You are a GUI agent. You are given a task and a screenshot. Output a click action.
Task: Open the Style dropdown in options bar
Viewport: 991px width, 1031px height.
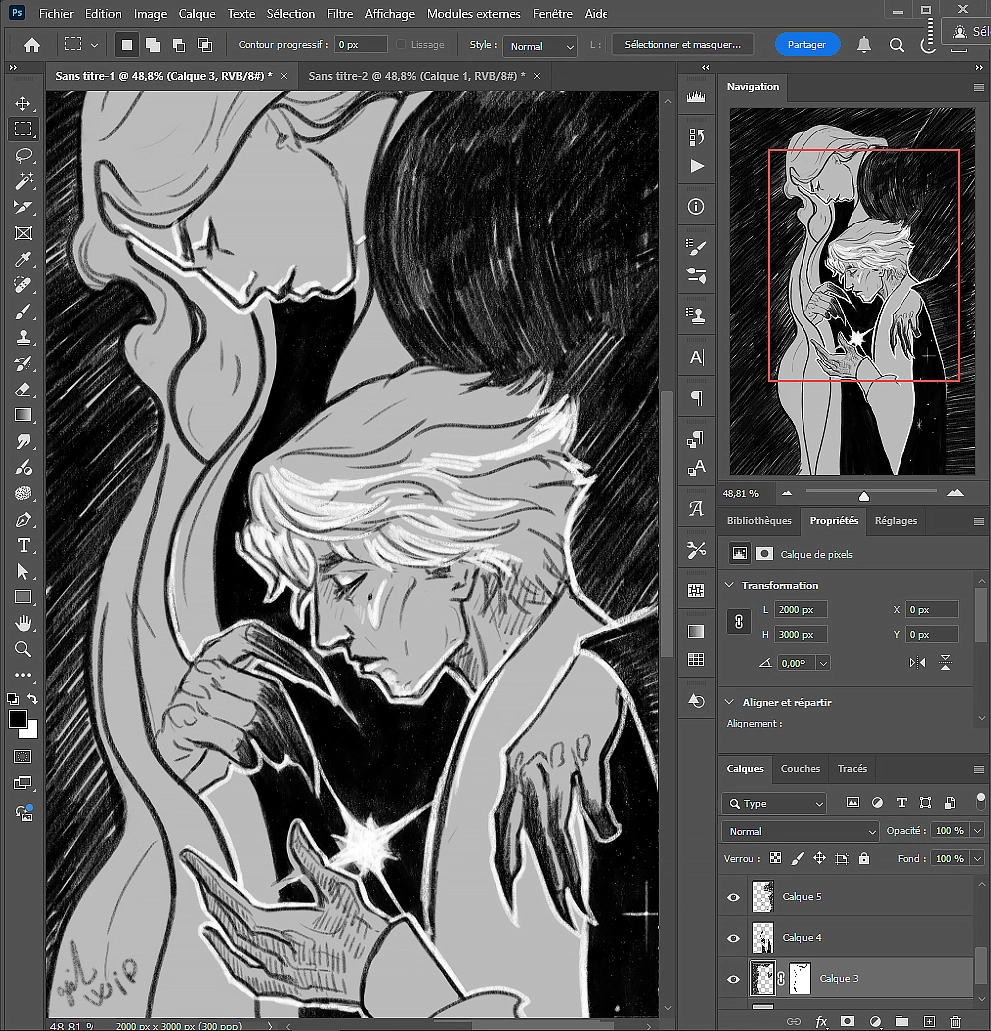(540, 46)
